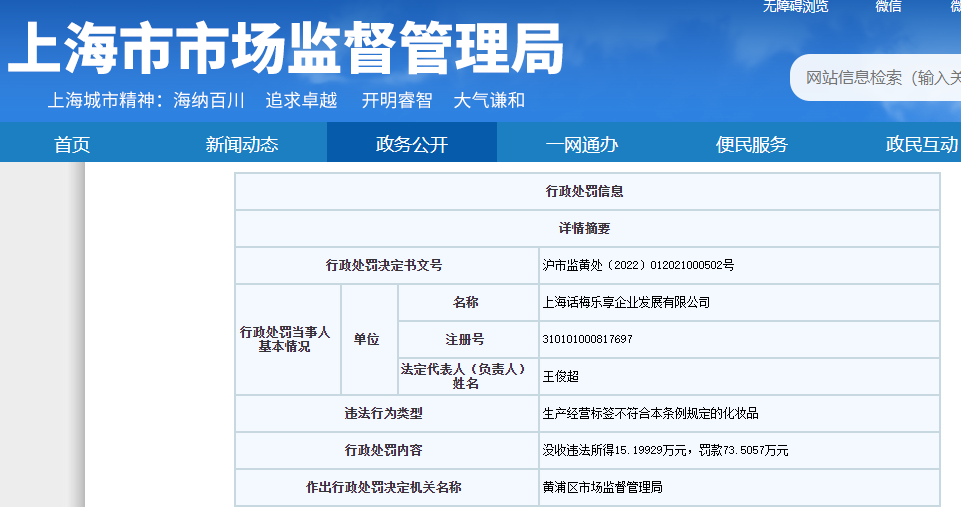This screenshot has width=961, height=507.
Task: Select the 政务公开 navigation tab
Action: pos(412,144)
